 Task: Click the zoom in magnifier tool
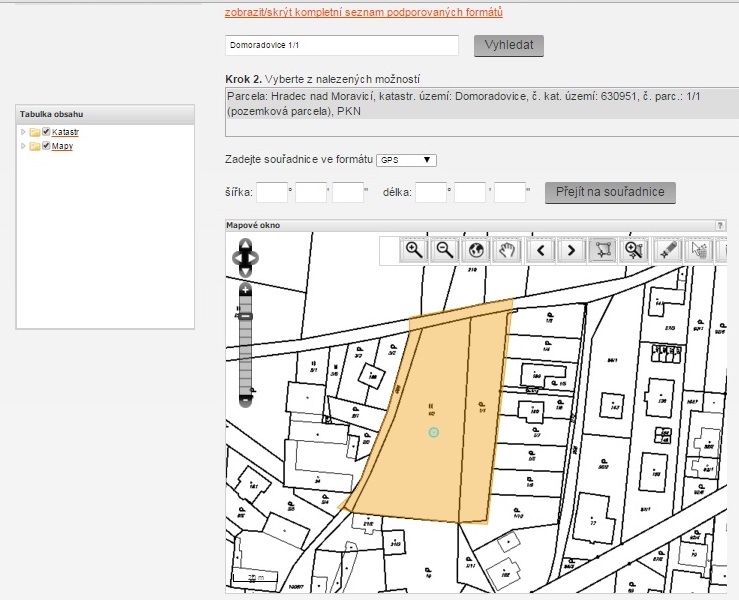click(x=413, y=251)
